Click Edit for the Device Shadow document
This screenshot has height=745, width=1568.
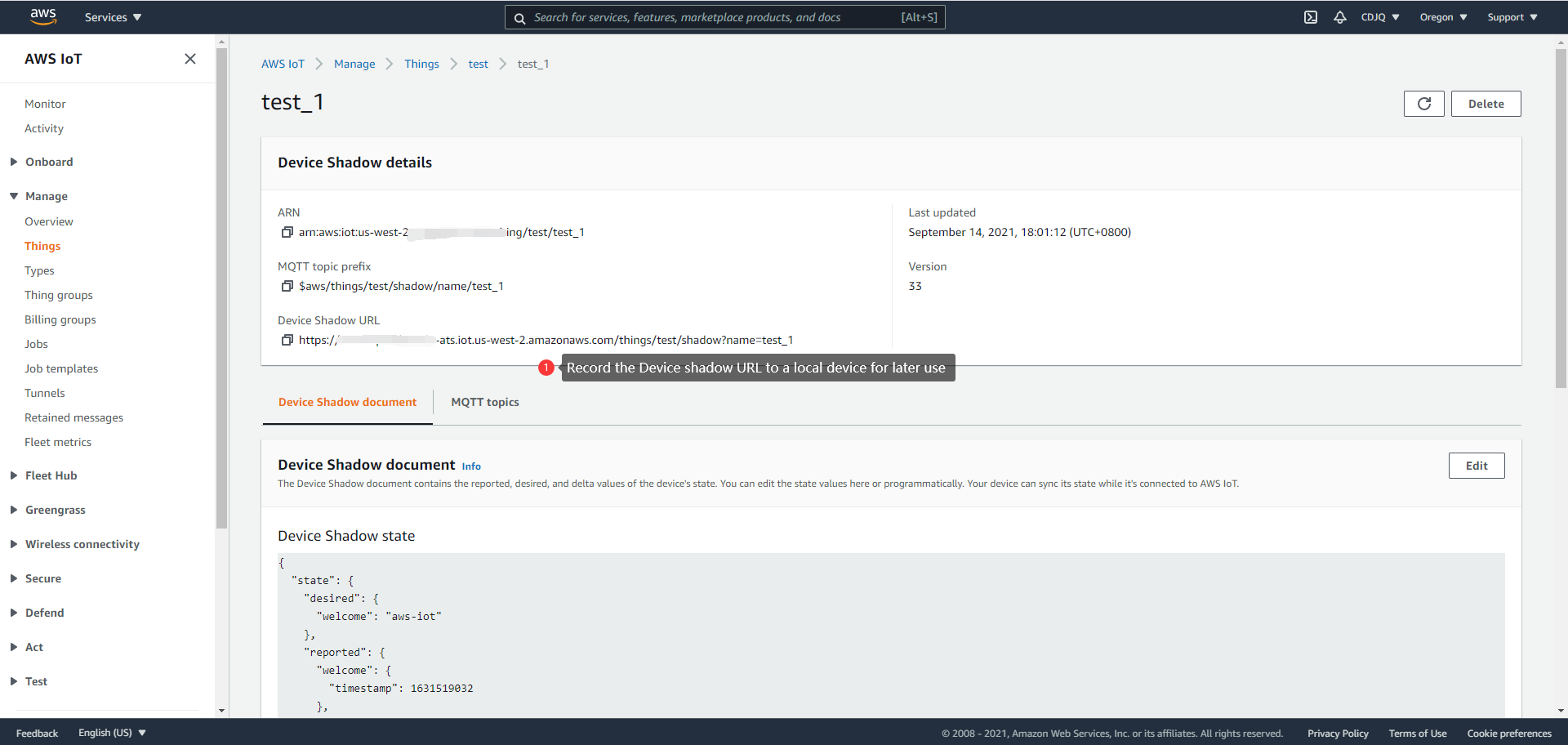click(x=1477, y=466)
